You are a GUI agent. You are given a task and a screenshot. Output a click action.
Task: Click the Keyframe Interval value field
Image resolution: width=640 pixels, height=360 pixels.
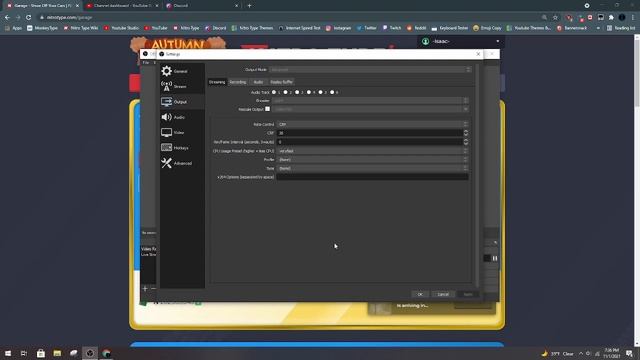coord(370,142)
